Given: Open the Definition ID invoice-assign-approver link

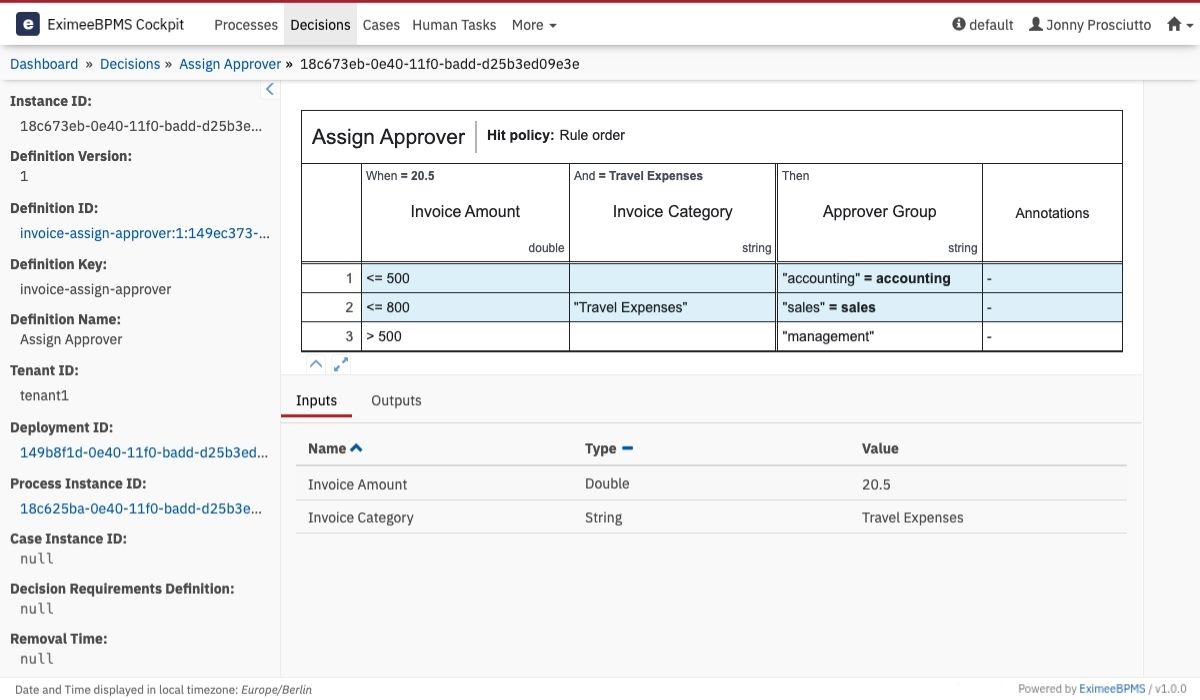Looking at the screenshot, I should [145, 233].
